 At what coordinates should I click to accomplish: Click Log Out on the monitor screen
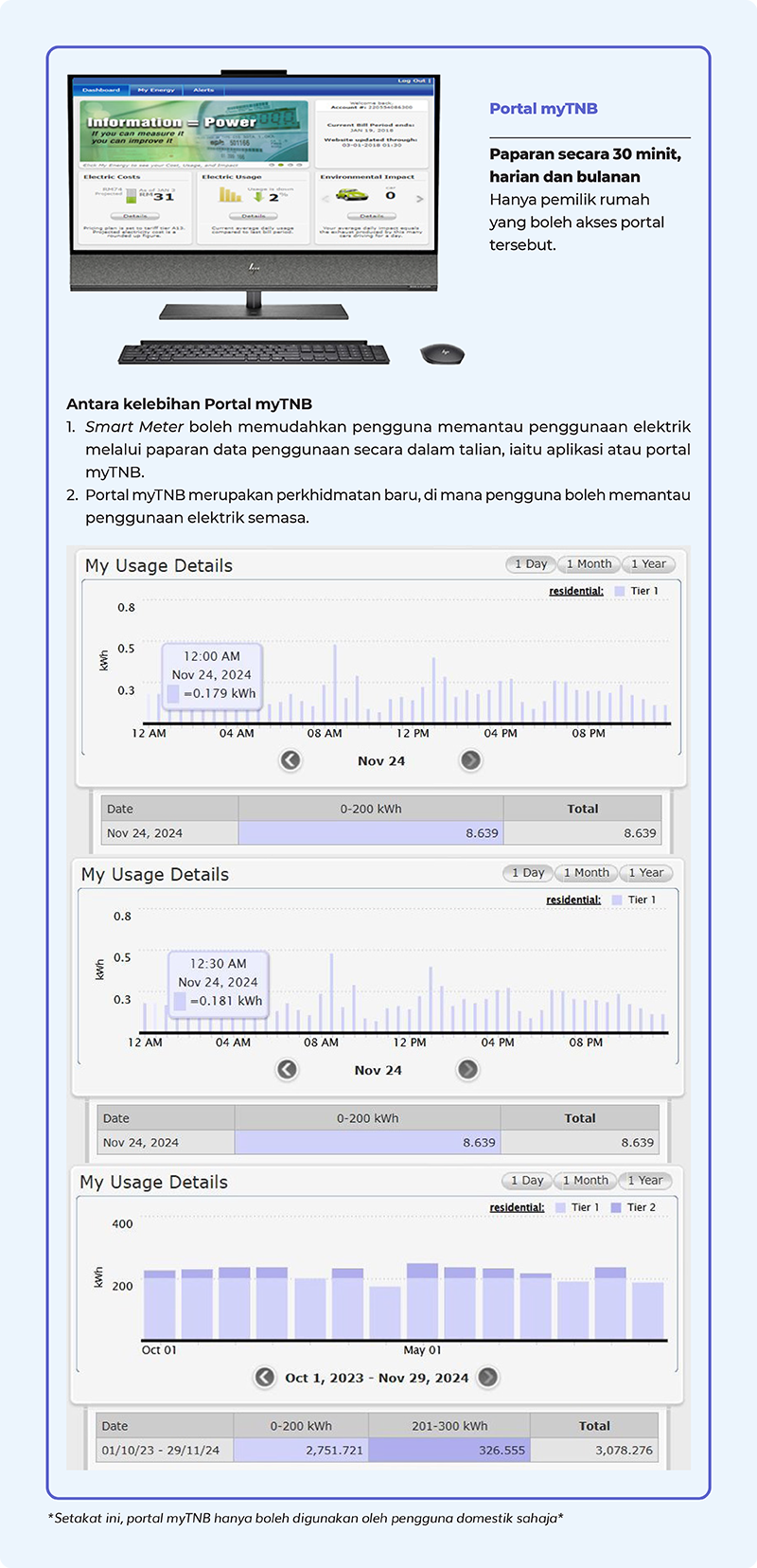coord(412,80)
